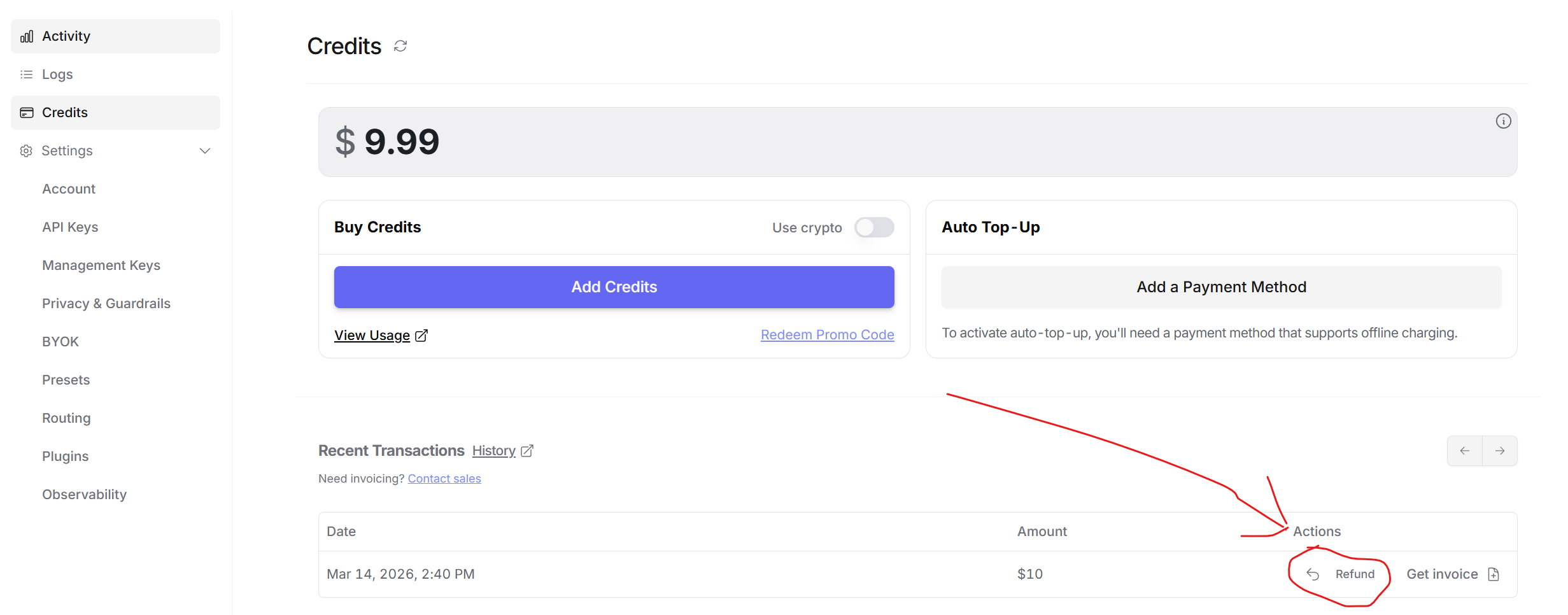Toggle the Use crypto switch
Viewport: 1568px width, 615px height.
(874, 227)
